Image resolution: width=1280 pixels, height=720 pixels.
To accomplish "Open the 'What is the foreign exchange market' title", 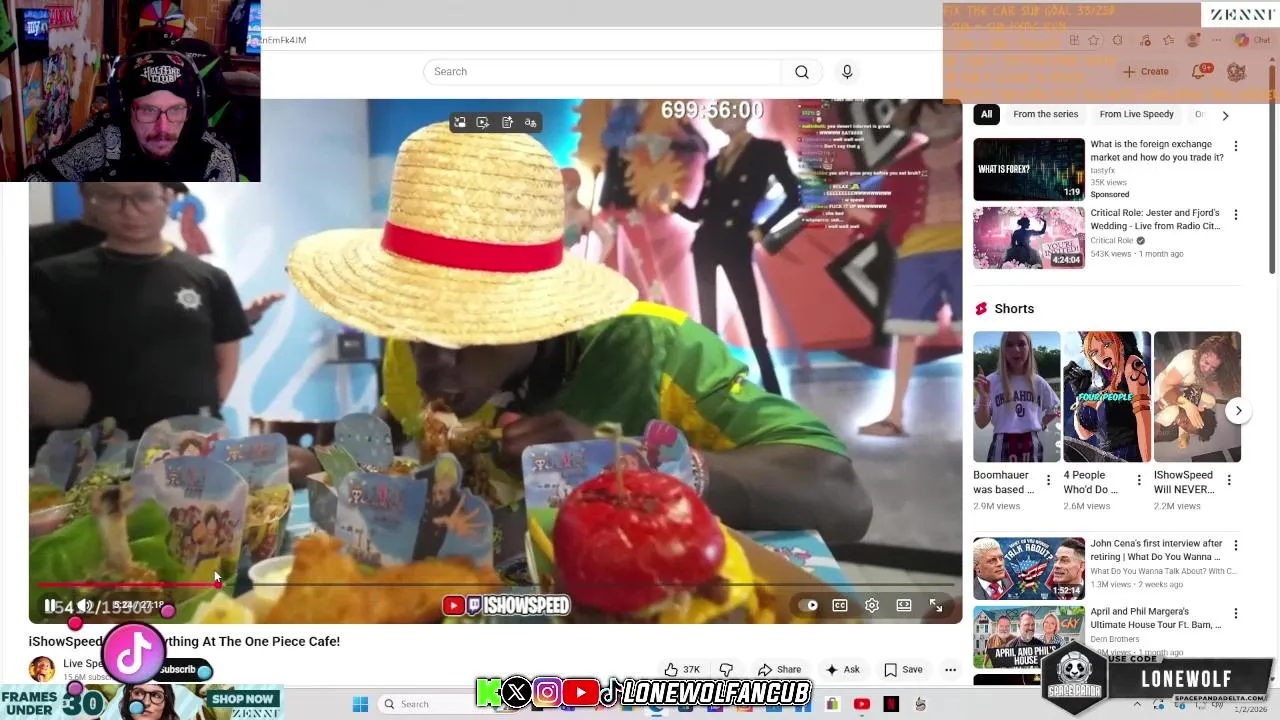I will 1157,151.
